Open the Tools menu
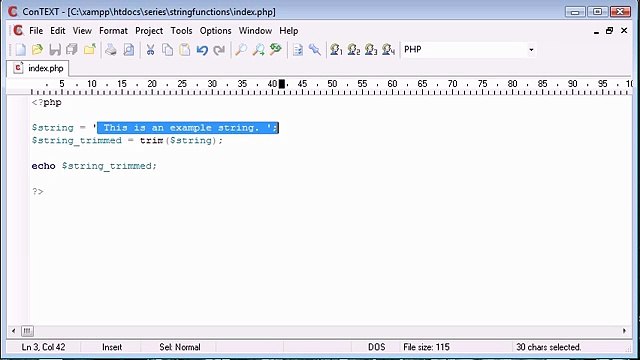Screen dimensions: 640x360 181,31
